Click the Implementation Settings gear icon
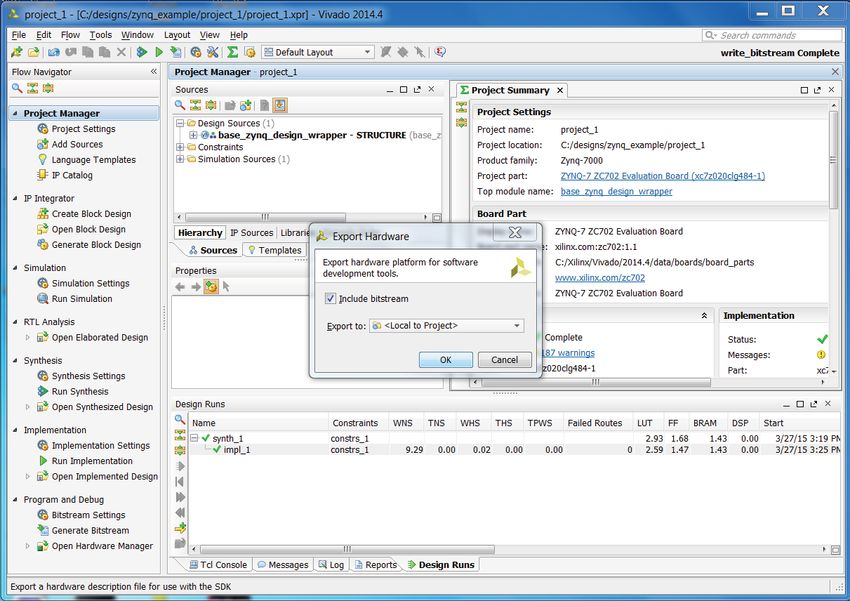Viewport: 850px width, 601px height. (x=42, y=445)
